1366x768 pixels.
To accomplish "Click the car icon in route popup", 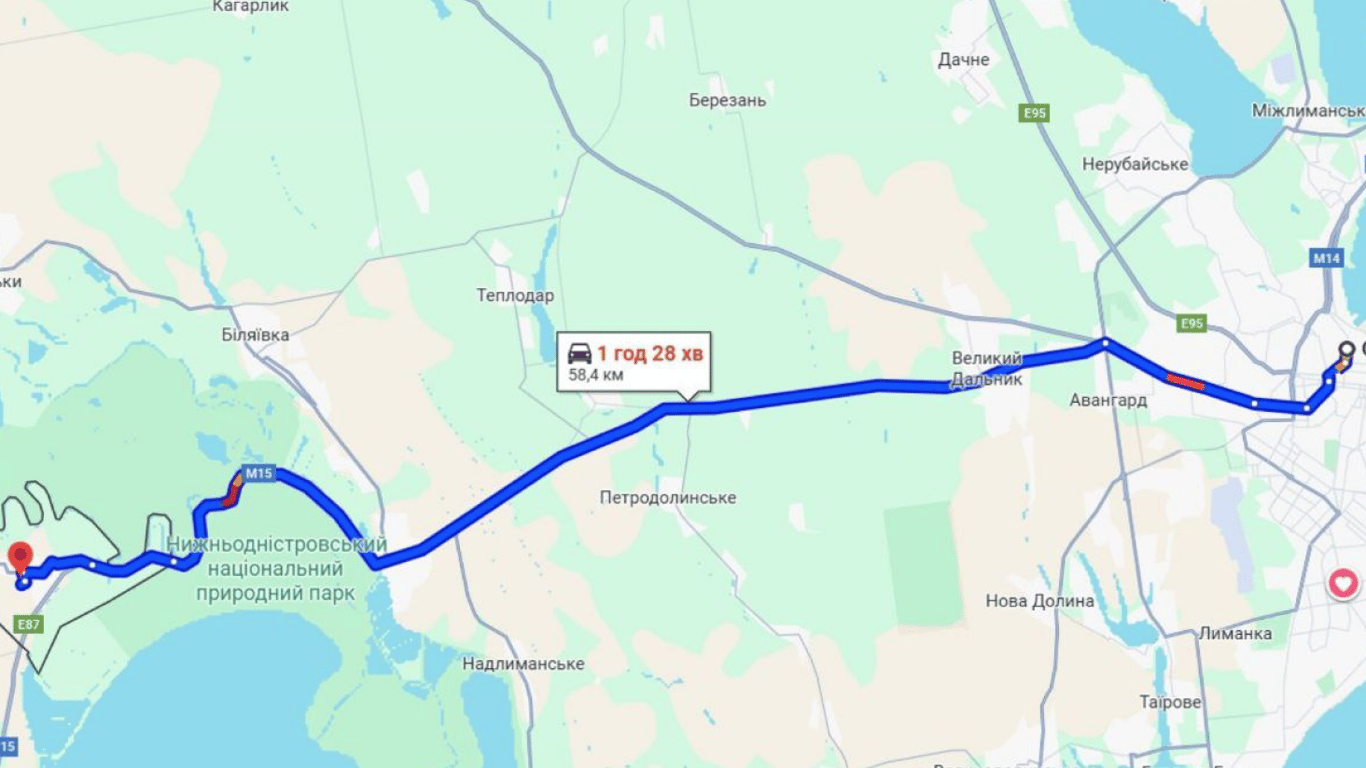I will pyautogui.click(x=580, y=353).
